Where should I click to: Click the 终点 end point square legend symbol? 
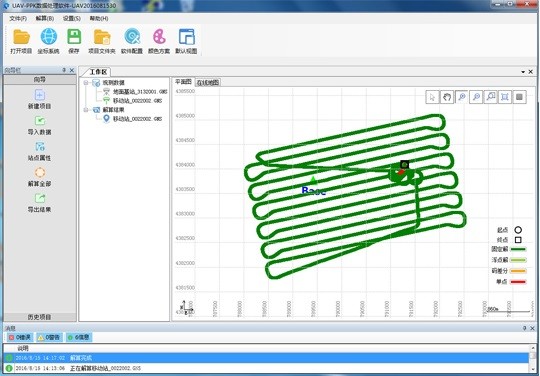518,240
